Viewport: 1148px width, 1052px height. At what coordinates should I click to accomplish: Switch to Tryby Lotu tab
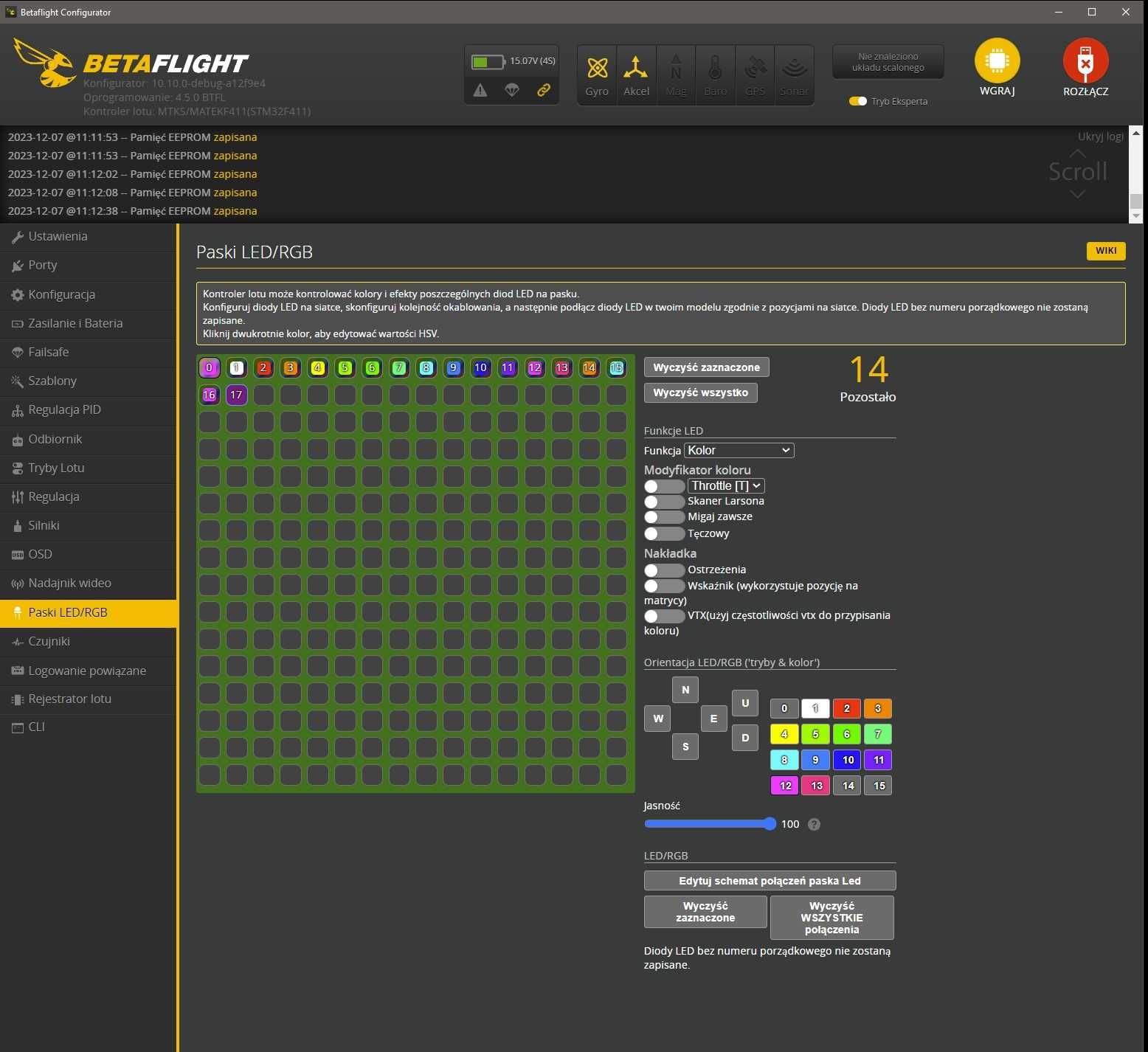click(89, 468)
